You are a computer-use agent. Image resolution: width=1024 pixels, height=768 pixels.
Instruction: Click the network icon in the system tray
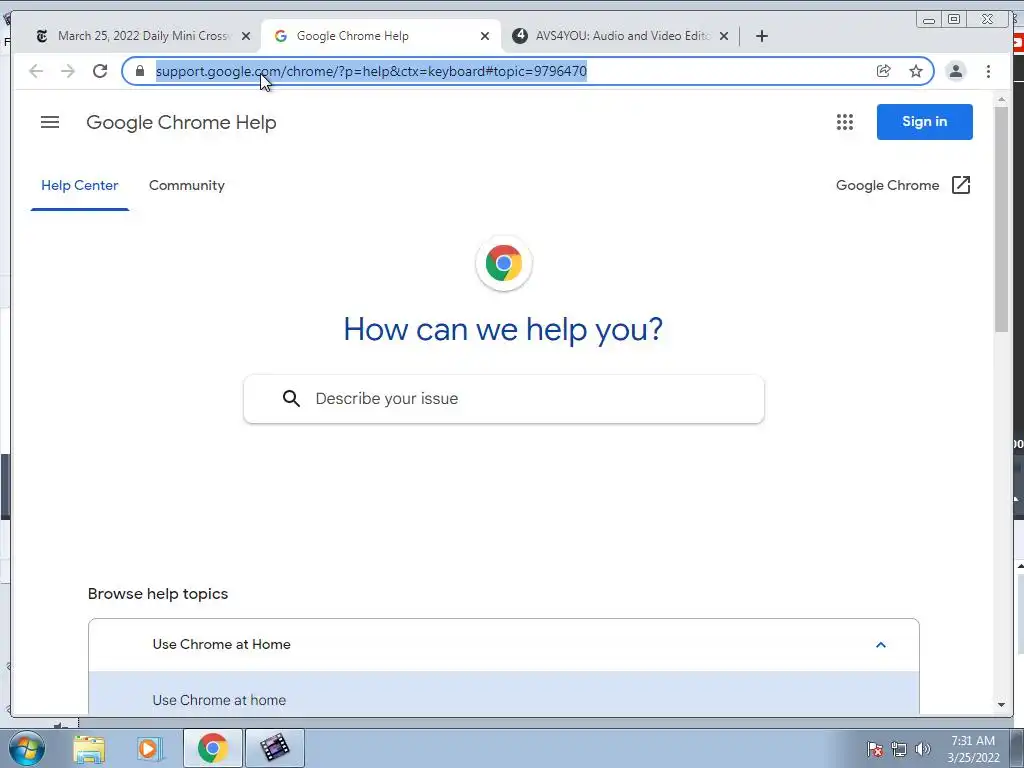[899, 749]
